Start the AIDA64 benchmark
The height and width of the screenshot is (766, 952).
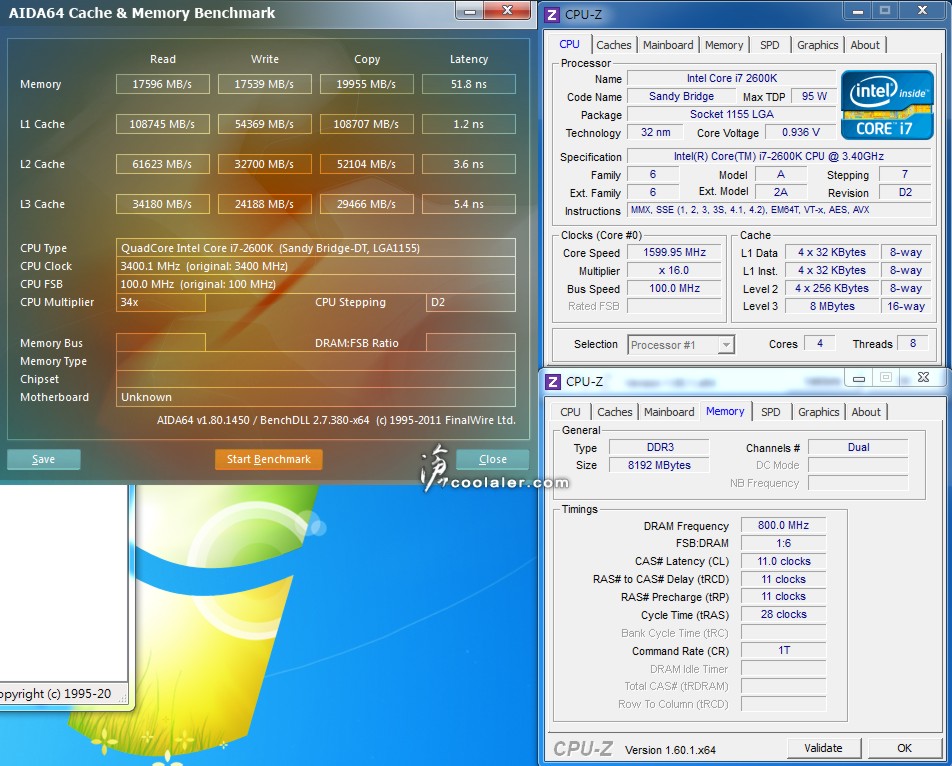click(x=268, y=459)
